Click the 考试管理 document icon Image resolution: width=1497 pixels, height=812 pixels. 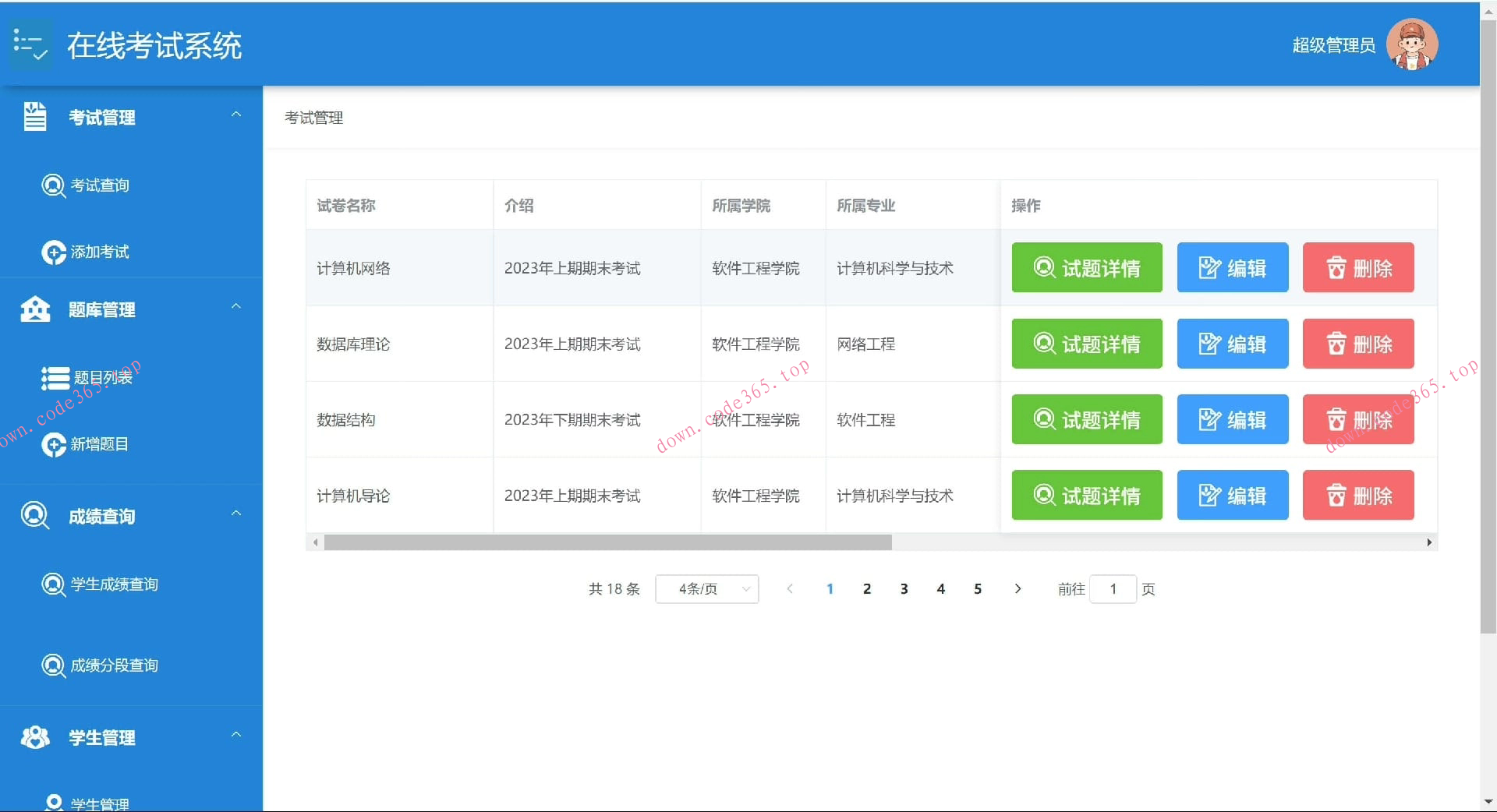(x=34, y=117)
